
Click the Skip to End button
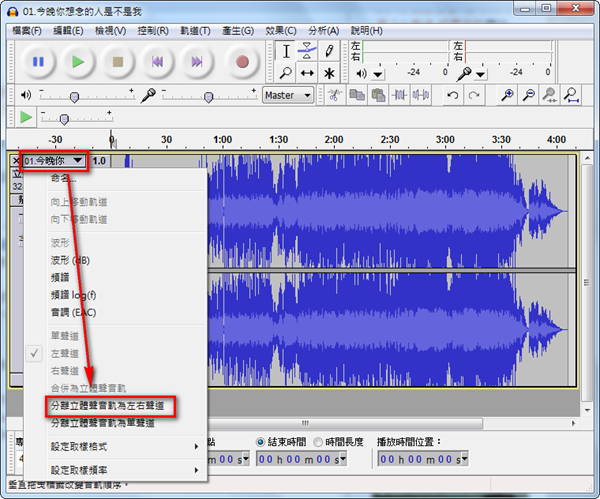(197, 62)
